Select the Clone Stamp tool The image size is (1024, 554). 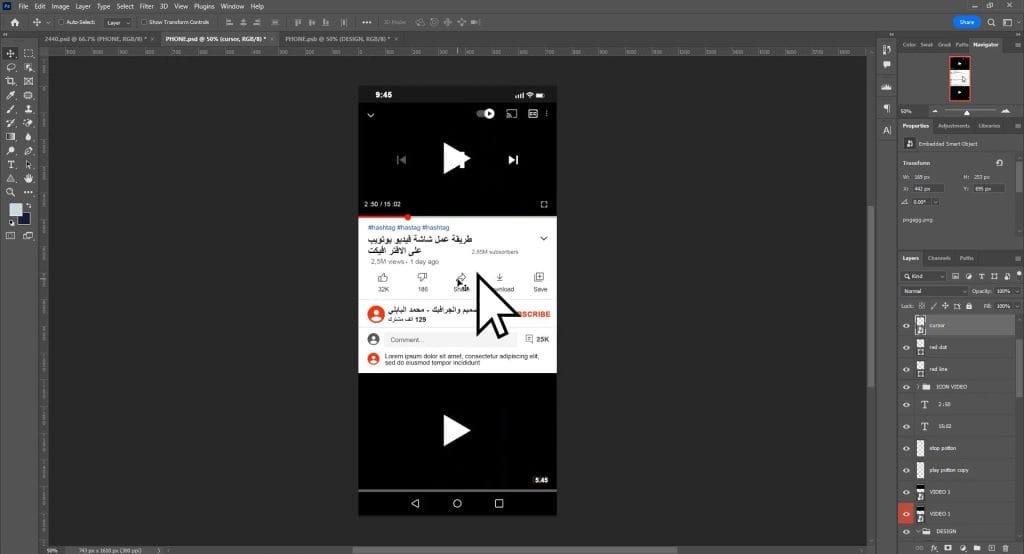[x=29, y=109]
